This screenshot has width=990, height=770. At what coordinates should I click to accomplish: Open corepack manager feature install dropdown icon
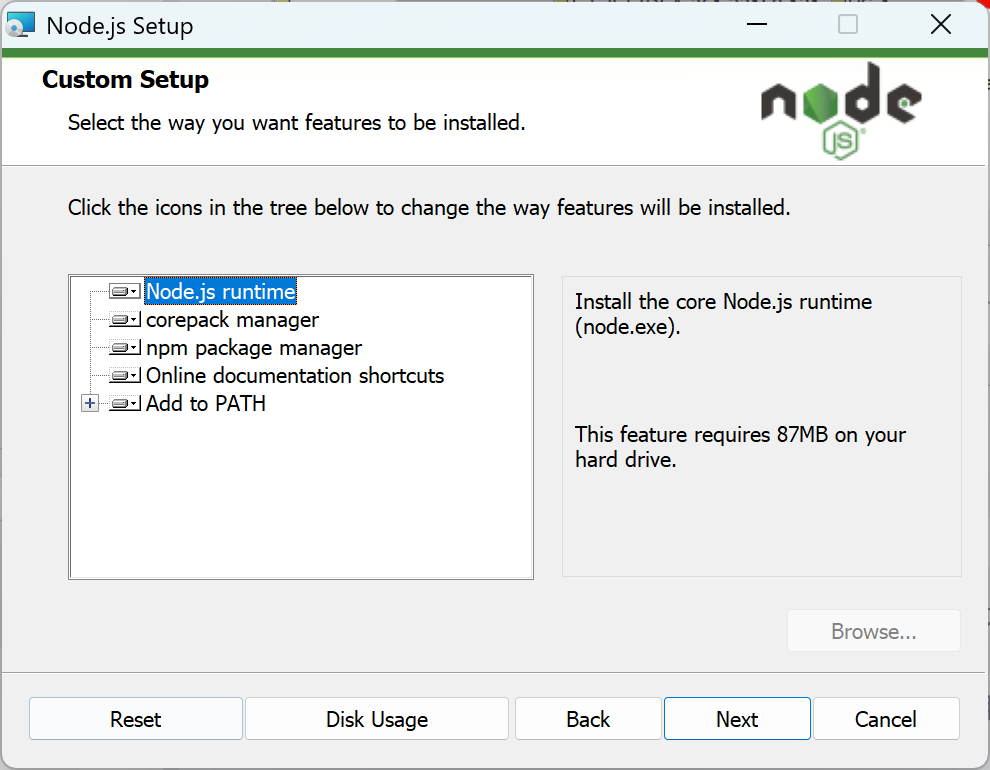tap(124, 320)
